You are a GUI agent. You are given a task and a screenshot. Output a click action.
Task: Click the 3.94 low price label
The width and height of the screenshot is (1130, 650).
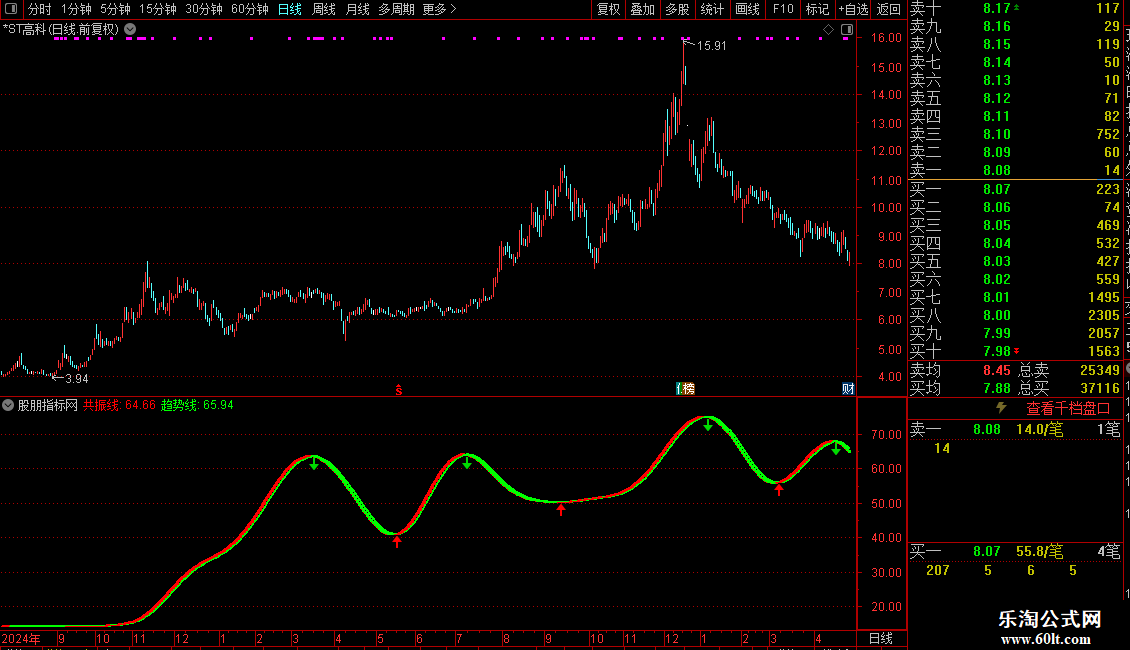[76, 379]
